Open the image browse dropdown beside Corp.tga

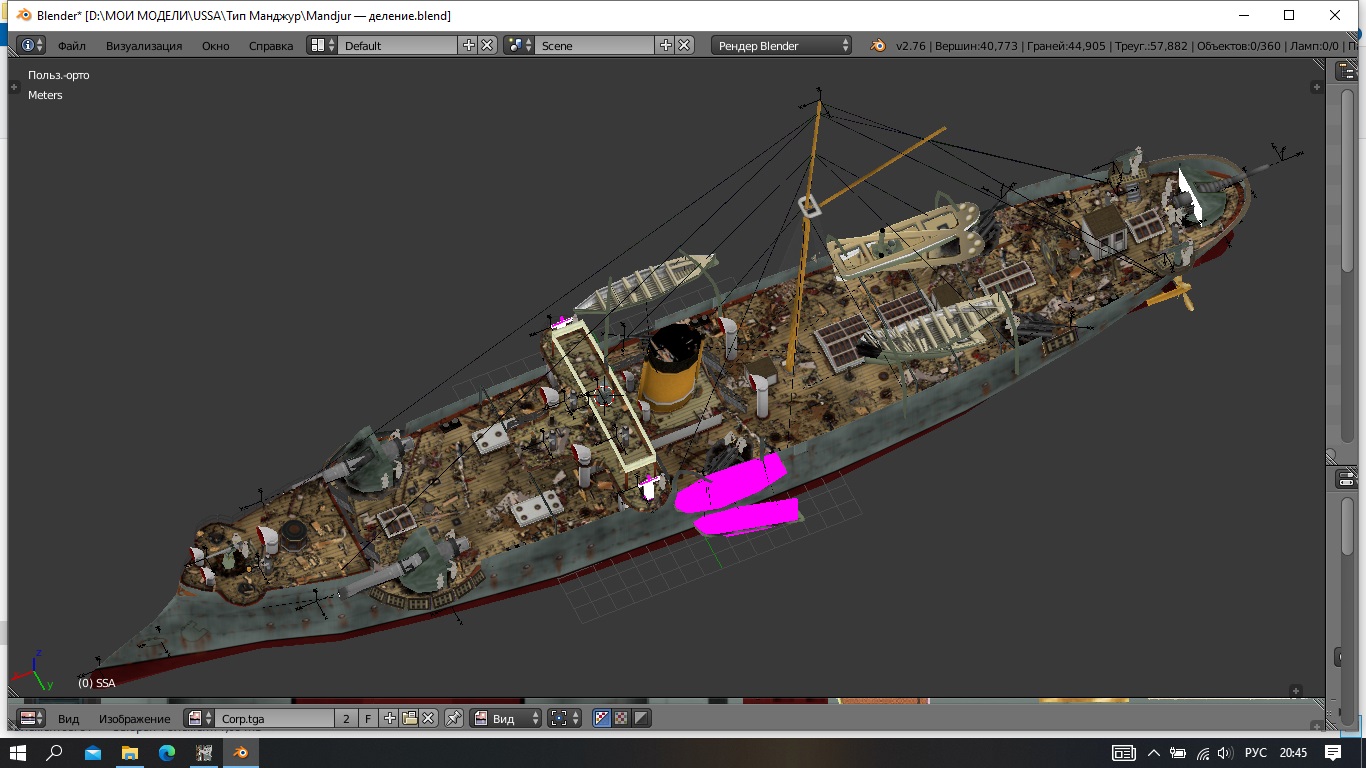click(x=200, y=718)
